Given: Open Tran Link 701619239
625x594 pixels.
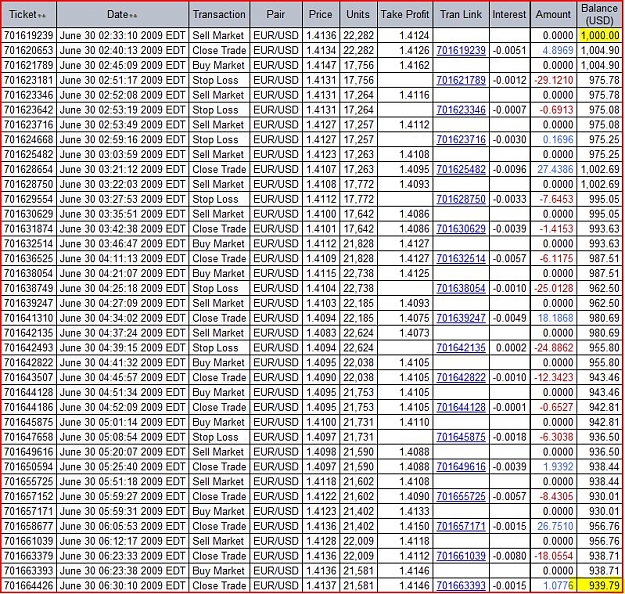Looking at the screenshot, I should tap(461, 51).
